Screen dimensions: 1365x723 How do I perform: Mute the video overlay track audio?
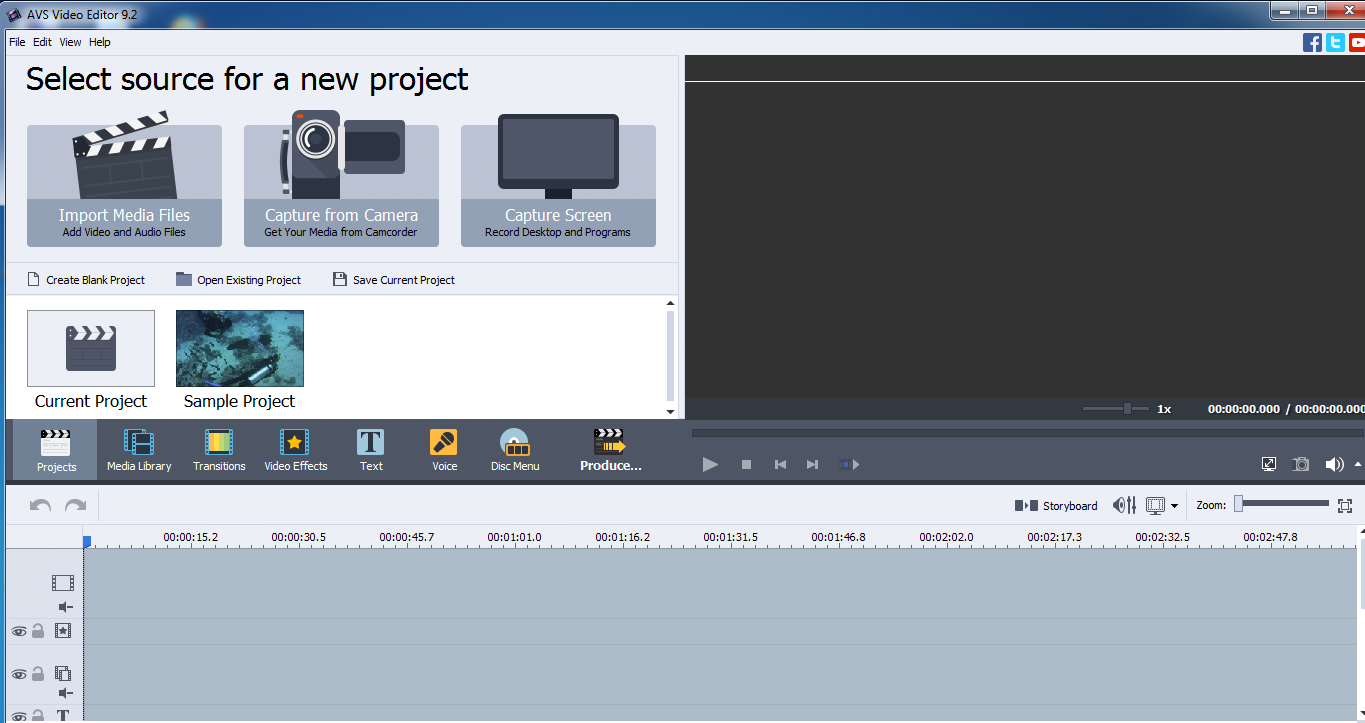point(65,693)
